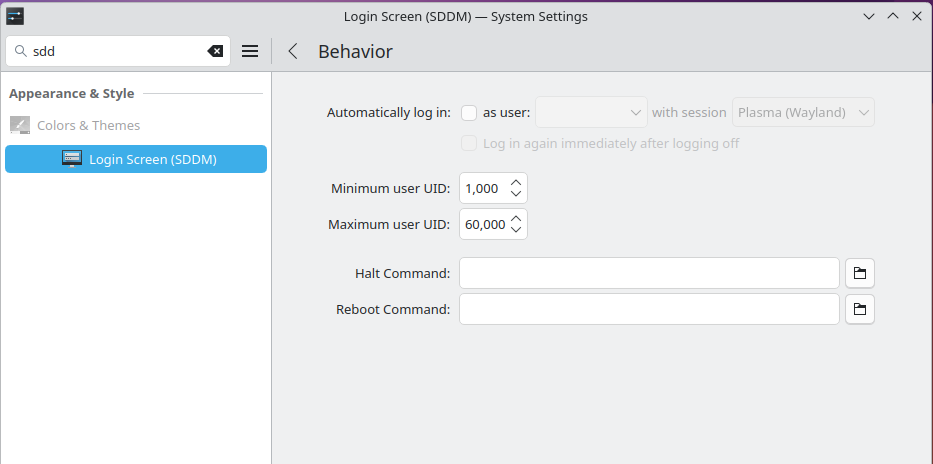Click inside the Reboot Command field
Screen dimensions: 933x464
(648, 309)
